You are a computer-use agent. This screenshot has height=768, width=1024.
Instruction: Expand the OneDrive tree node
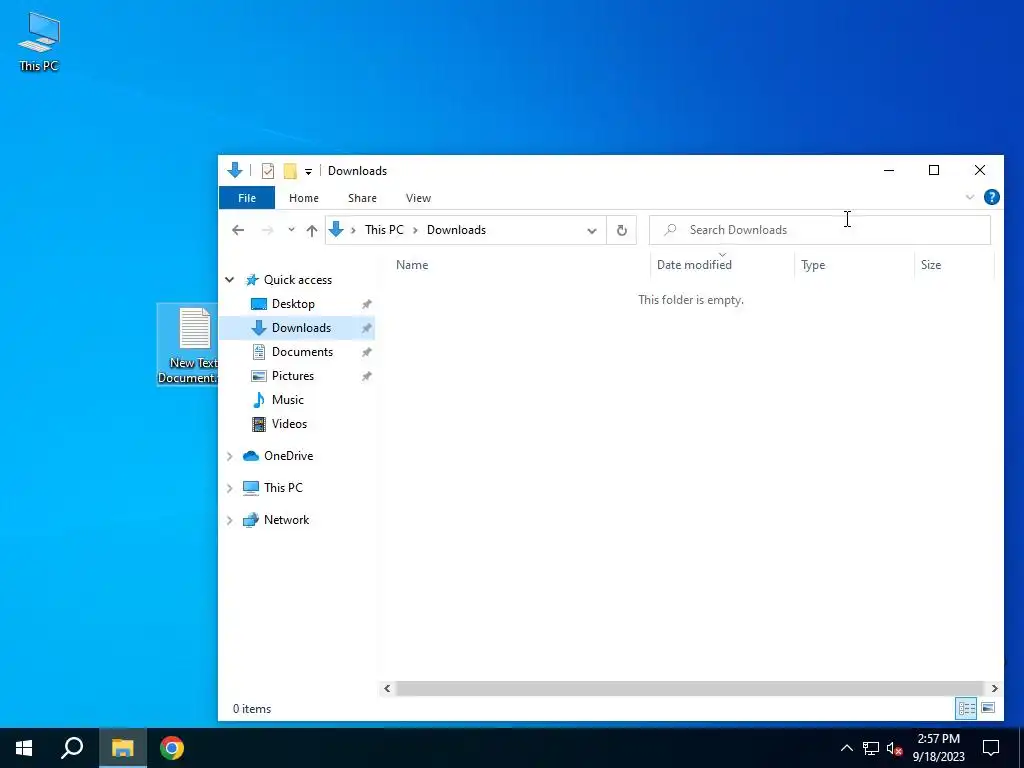pyautogui.click(x=230, y=456)
